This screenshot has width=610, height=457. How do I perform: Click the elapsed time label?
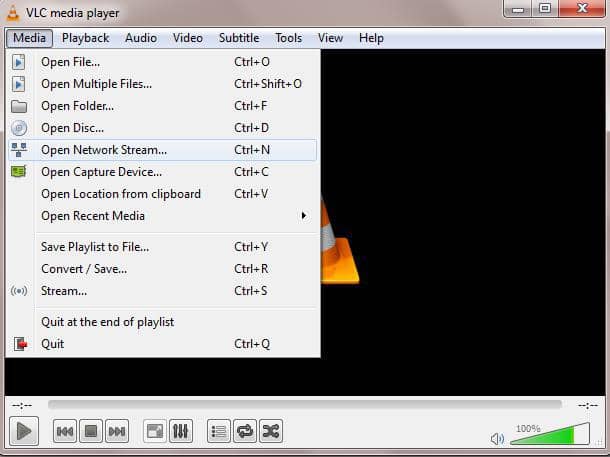click(22, 405)
